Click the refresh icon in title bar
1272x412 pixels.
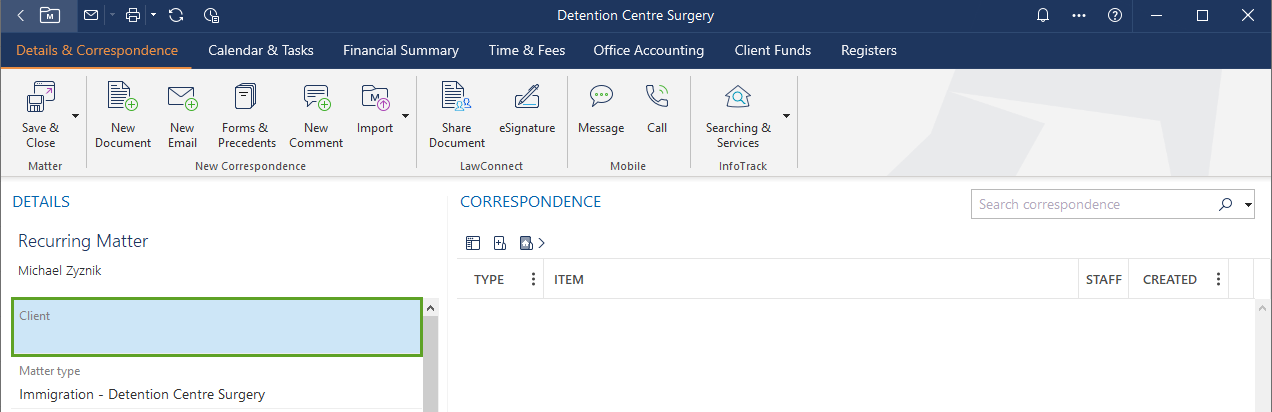176,16
